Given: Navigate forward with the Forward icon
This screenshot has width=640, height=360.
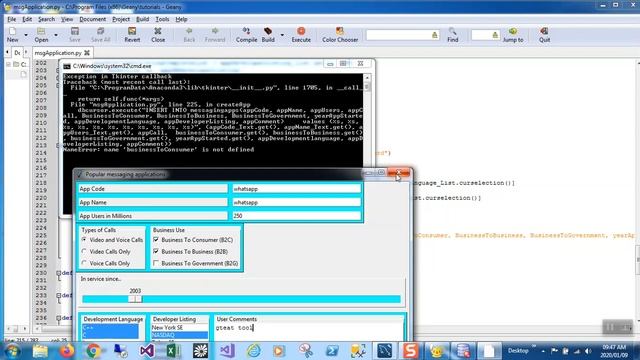Looking at the screenshot, I should point(215,34).
